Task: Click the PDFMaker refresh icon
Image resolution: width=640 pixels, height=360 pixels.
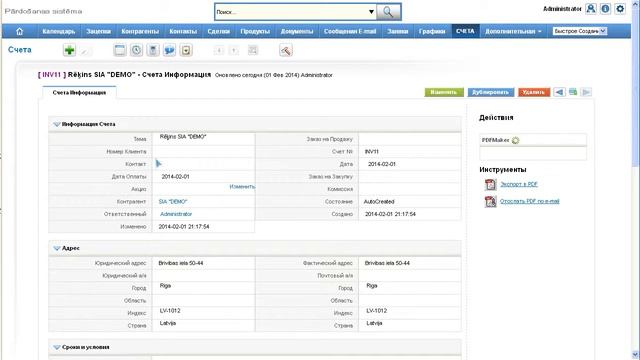Action: [x=516, y=140]
